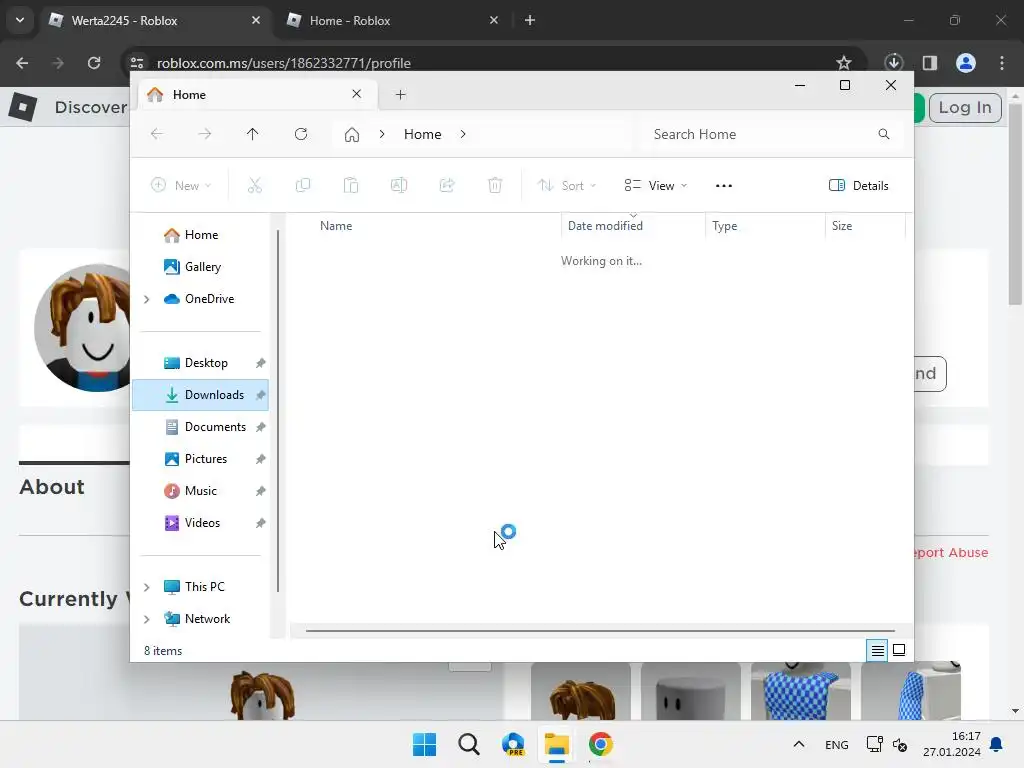Expand the Network tree node
The height and width of the screenshot is (768, 1024).
pos(147,619)
